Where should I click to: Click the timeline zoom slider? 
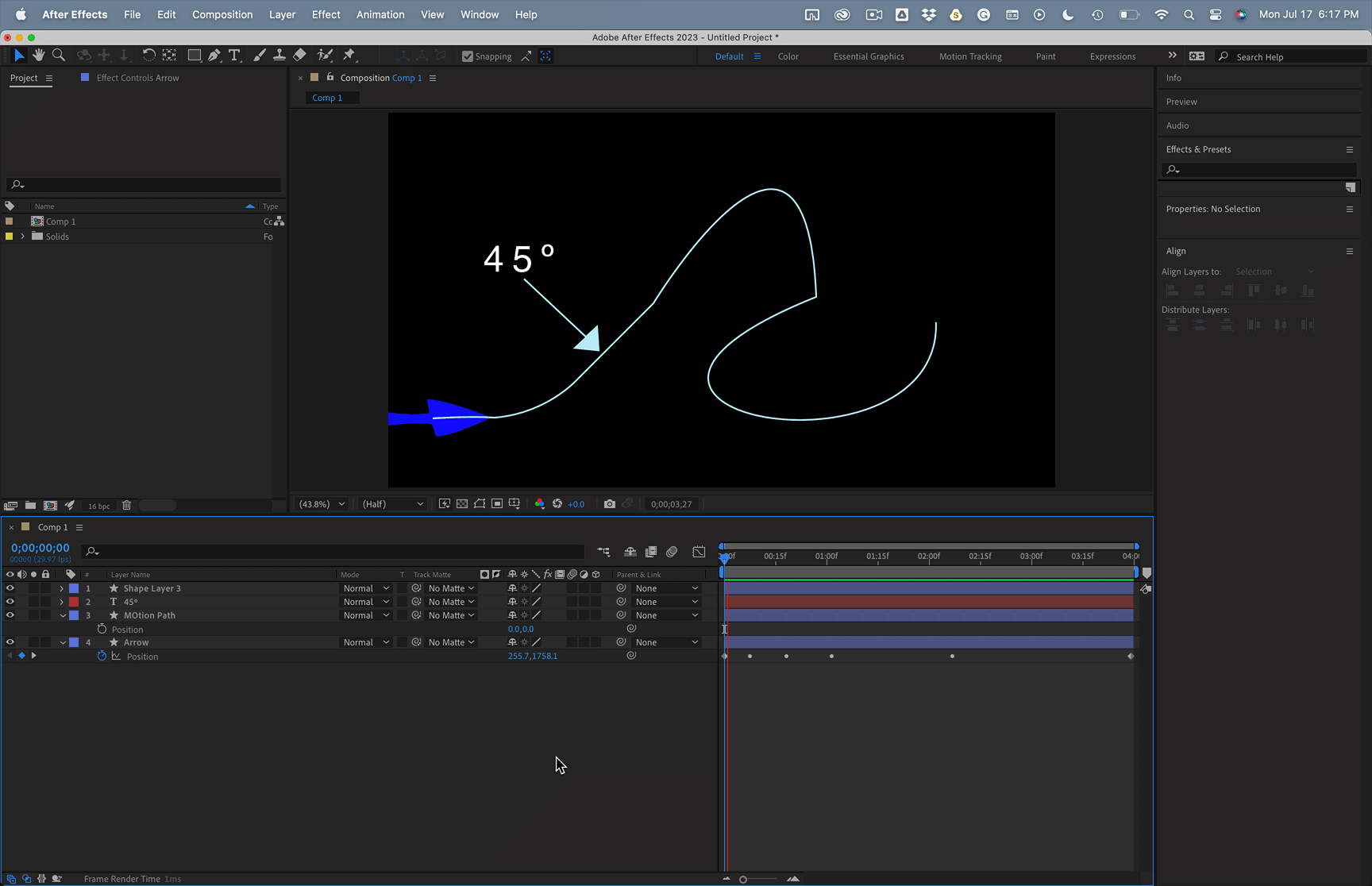(x=758, y=879)
